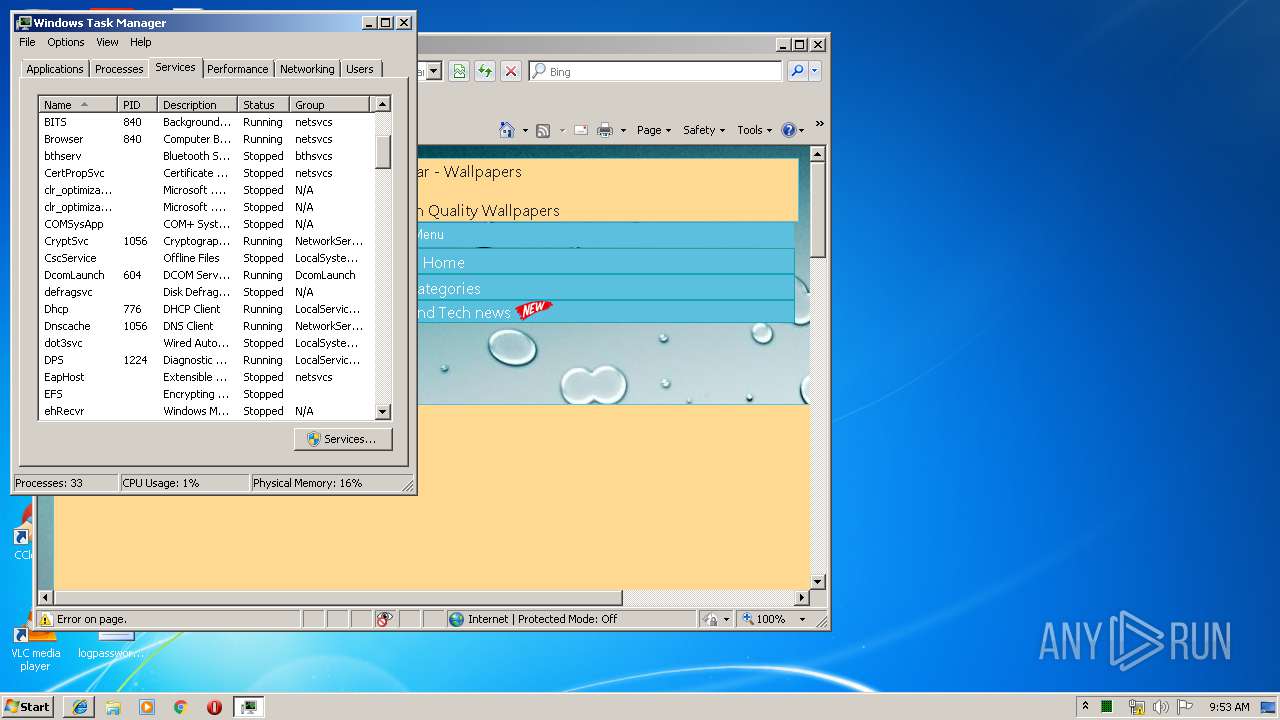Open Windows Media Player from the taskbar
This screenshot has height=720, width=1280.
[147, 707]
